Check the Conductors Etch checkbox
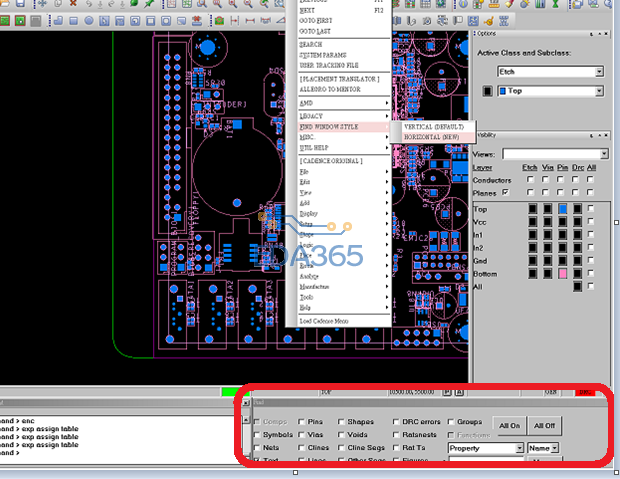This screenshot has height=479, width=620. pyautogui.click(x=530, y=180)
